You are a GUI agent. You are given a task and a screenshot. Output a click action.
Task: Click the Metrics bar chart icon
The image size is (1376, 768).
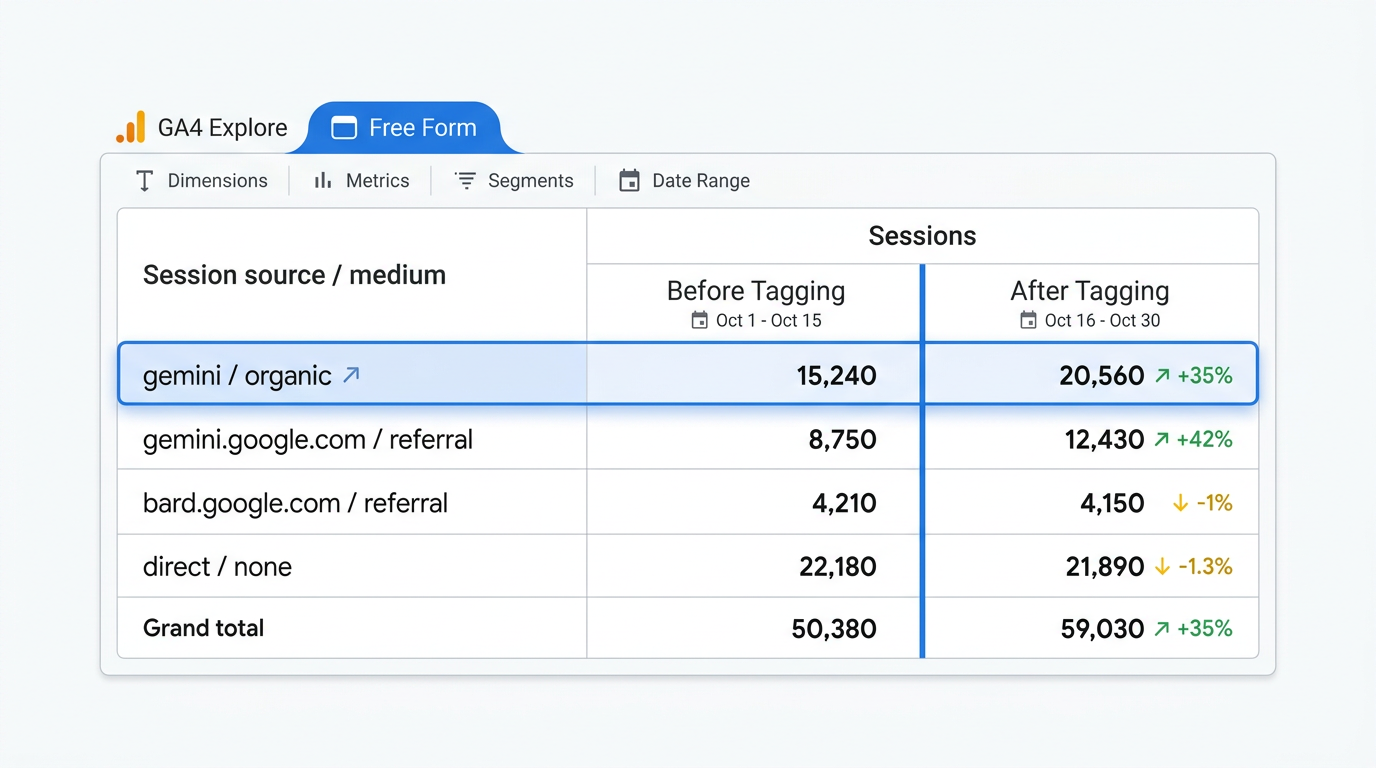tap(323, 180)
